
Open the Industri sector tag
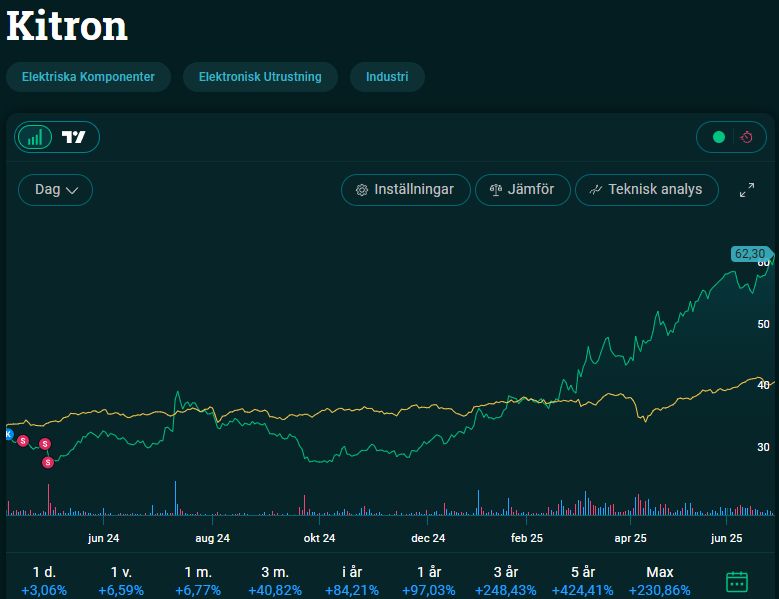[387, 77]
